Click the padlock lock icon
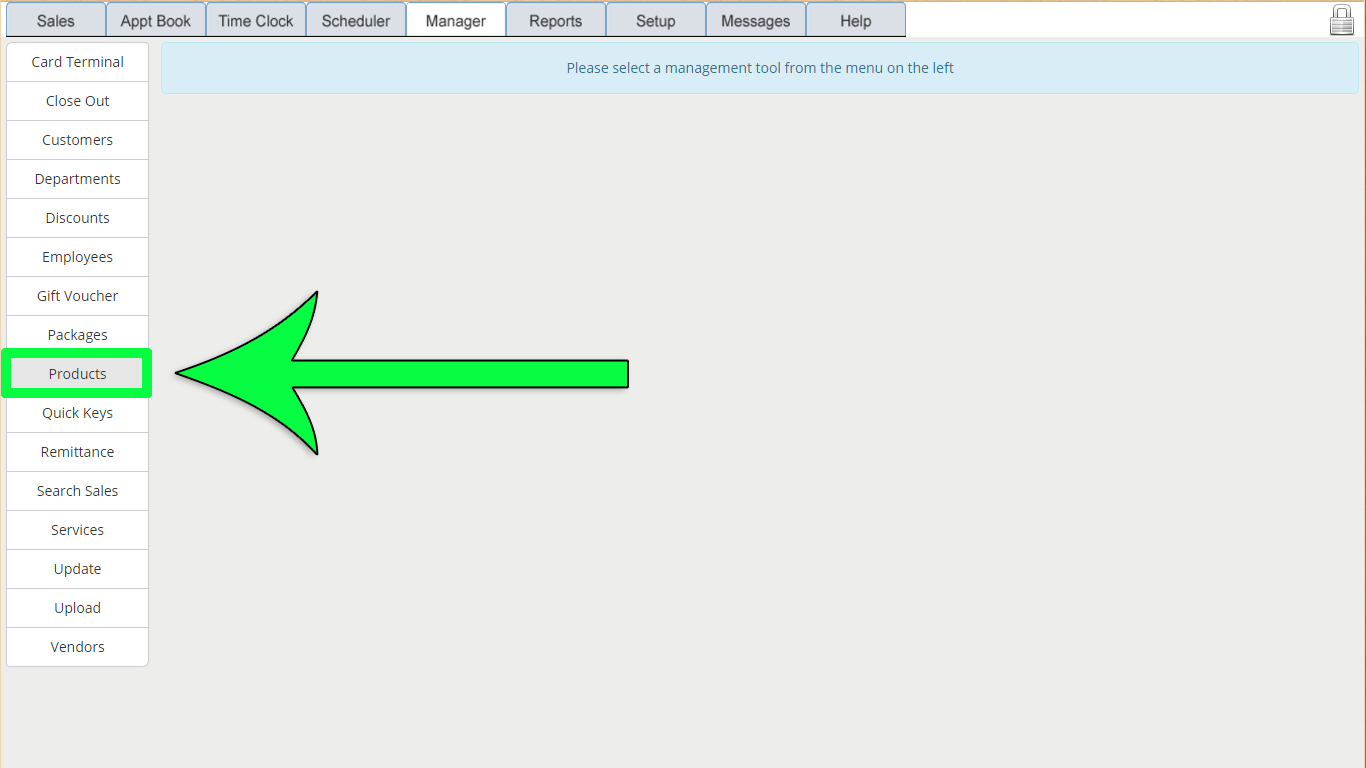 1342,20
